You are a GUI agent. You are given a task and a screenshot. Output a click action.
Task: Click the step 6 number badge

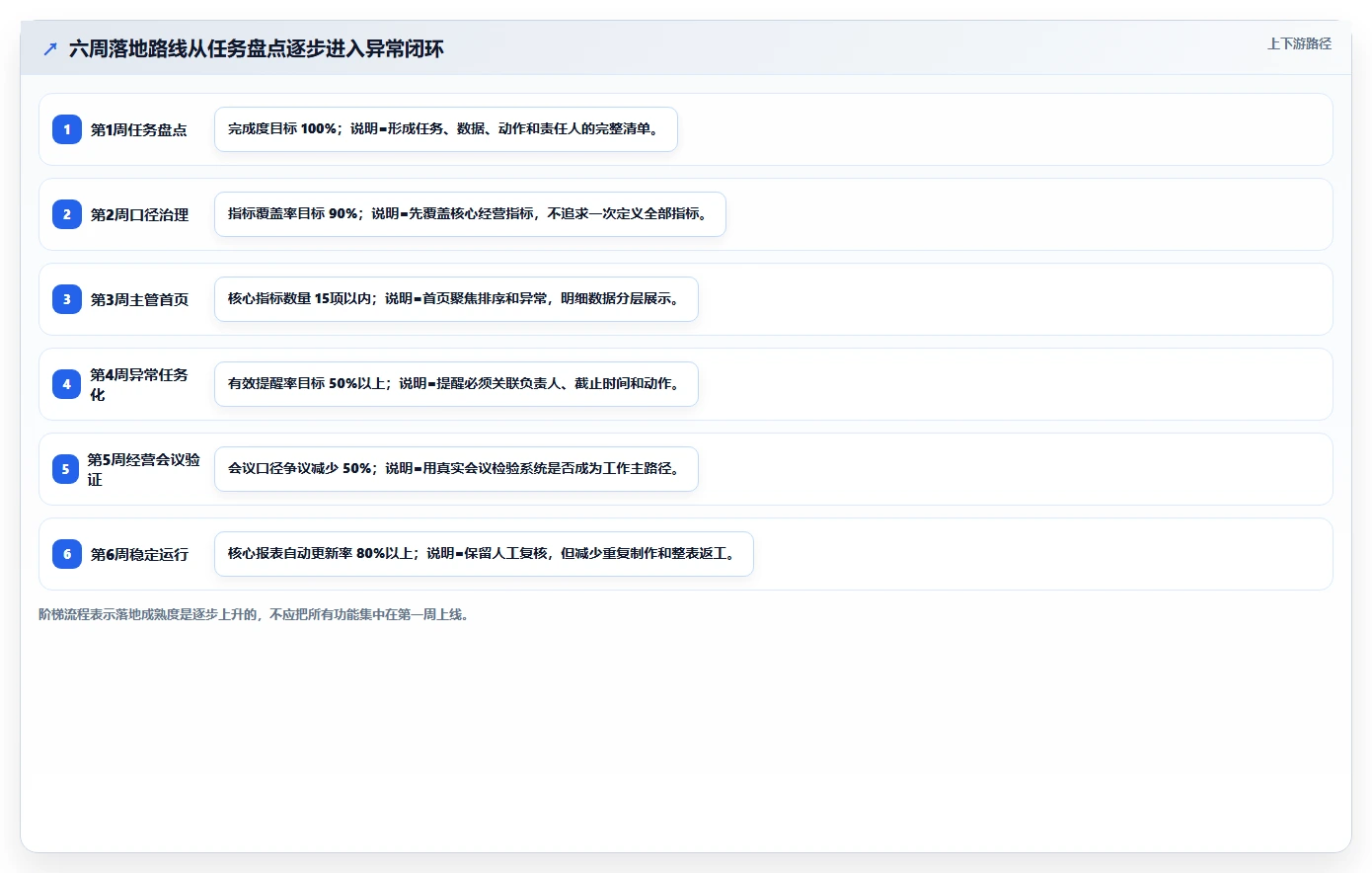[x=67, y=554]
